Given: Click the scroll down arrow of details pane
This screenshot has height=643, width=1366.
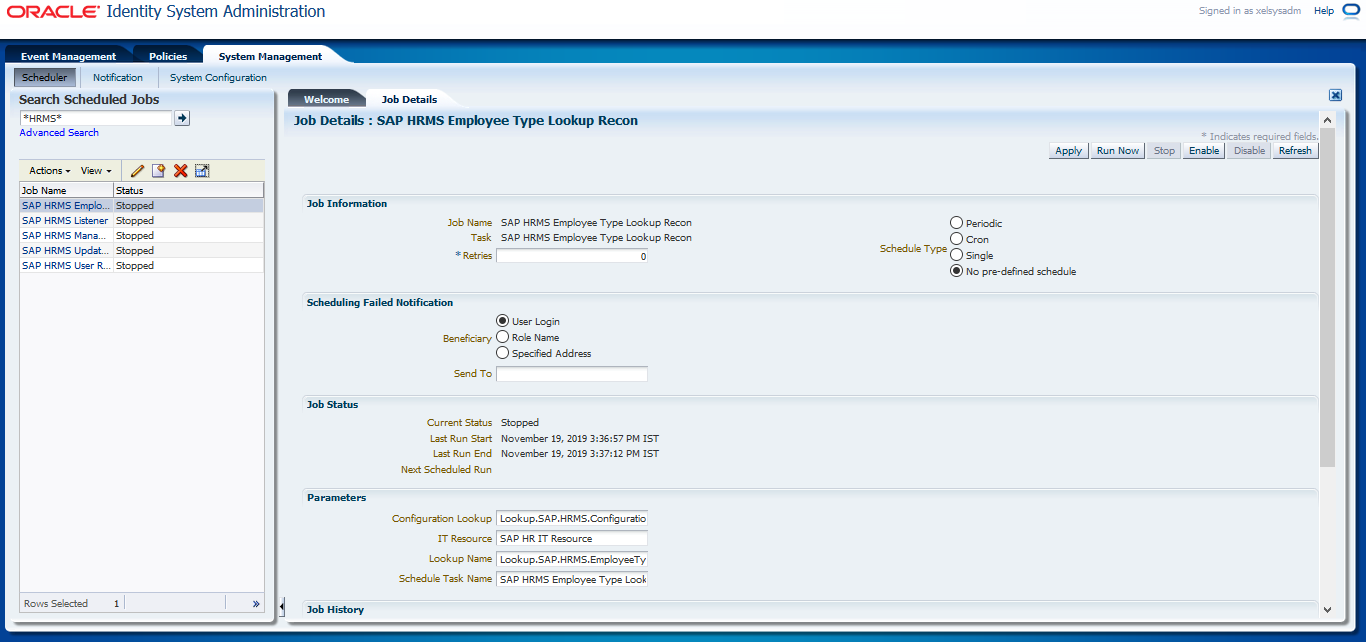Looking at the screenshot, I should [x=1327, y=609].
